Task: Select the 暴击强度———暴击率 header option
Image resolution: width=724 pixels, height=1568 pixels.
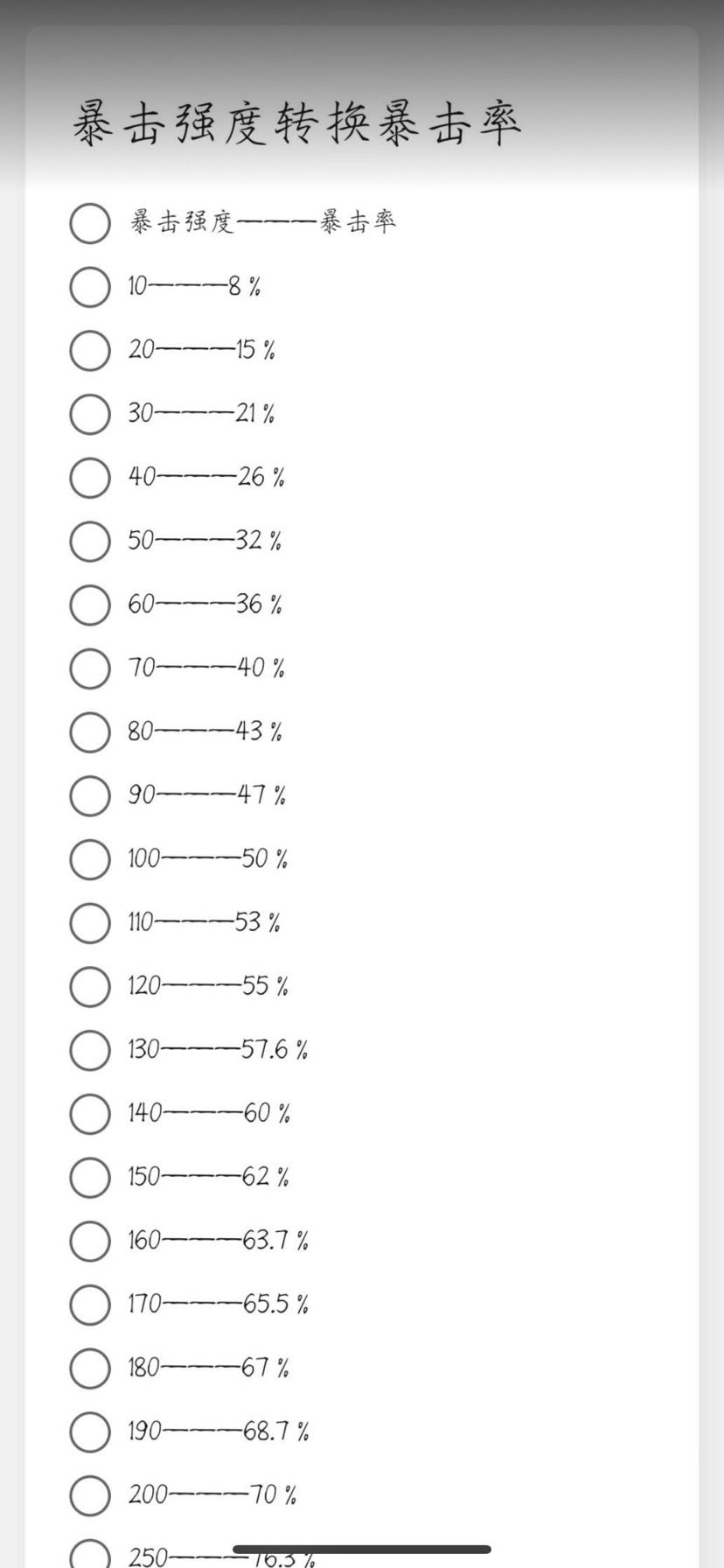Action: pos(90,223)
